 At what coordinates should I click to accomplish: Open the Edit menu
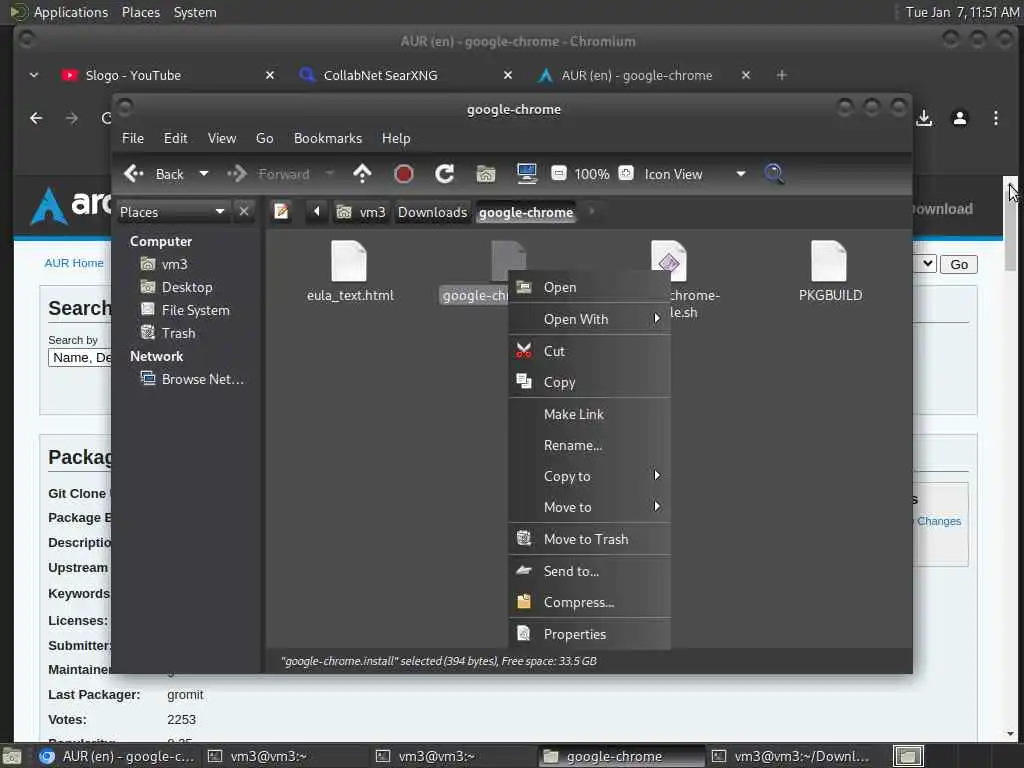coord(175,138)
